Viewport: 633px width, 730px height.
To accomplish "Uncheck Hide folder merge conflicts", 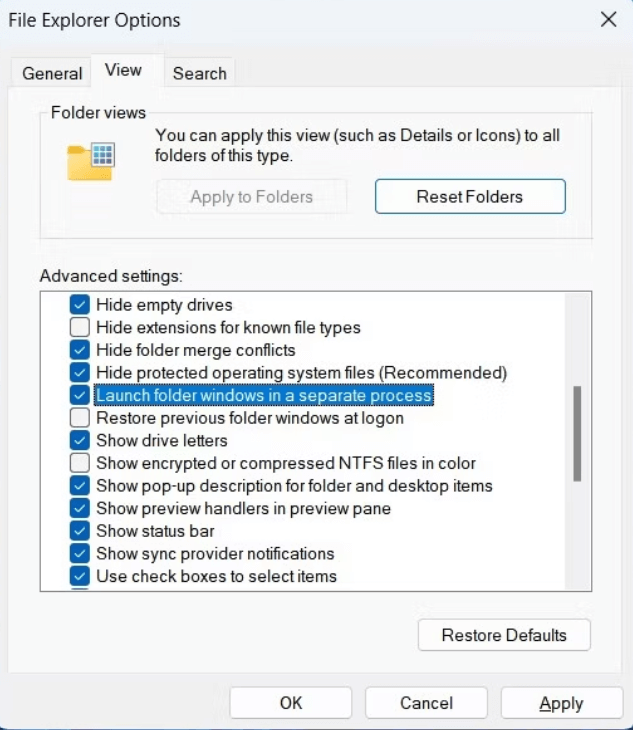I will tap(80, 350).
